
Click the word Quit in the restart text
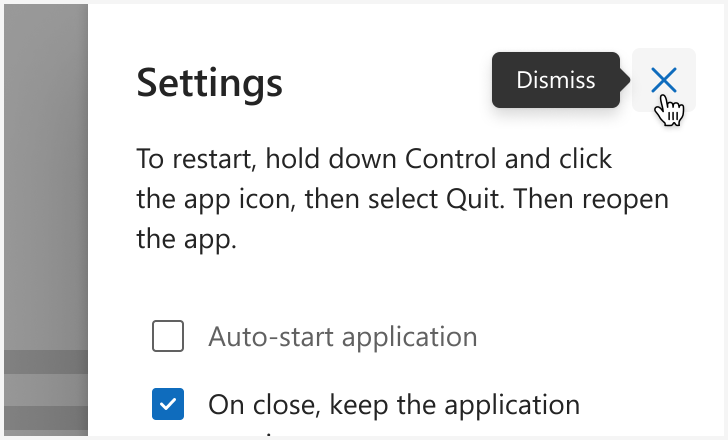(x=475, y=199)
